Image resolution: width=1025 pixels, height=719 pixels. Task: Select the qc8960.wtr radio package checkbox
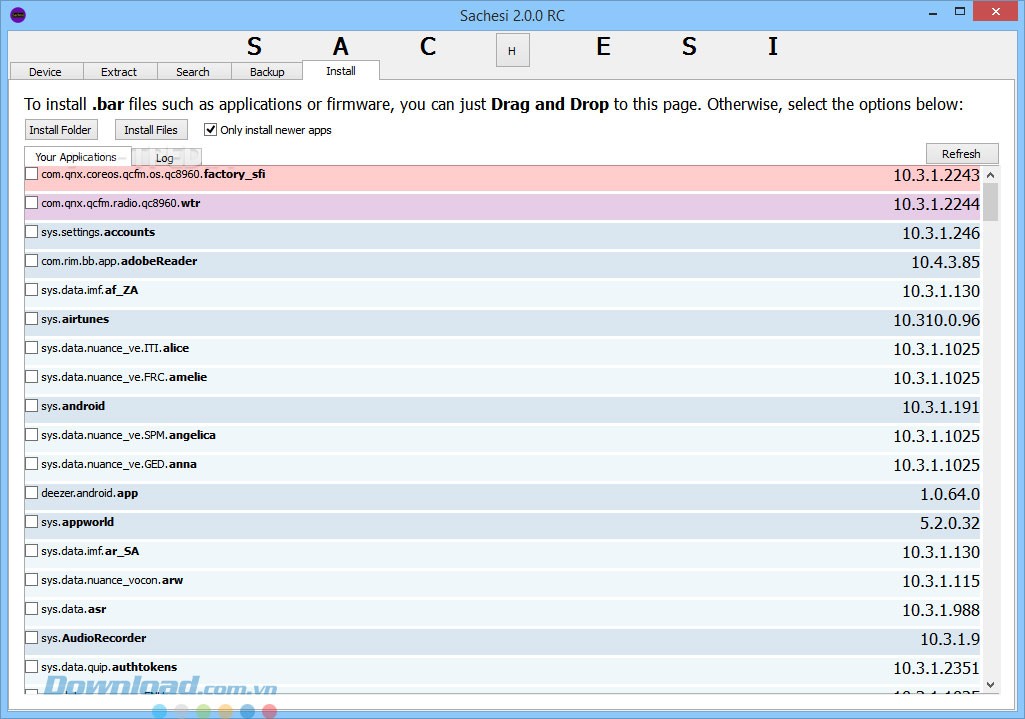(x=32, y=203)
